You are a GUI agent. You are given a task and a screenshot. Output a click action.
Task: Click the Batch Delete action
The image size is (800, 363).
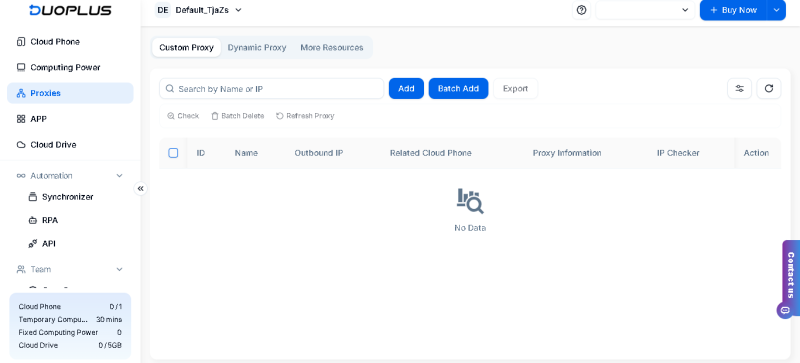(x=238, y=116)
